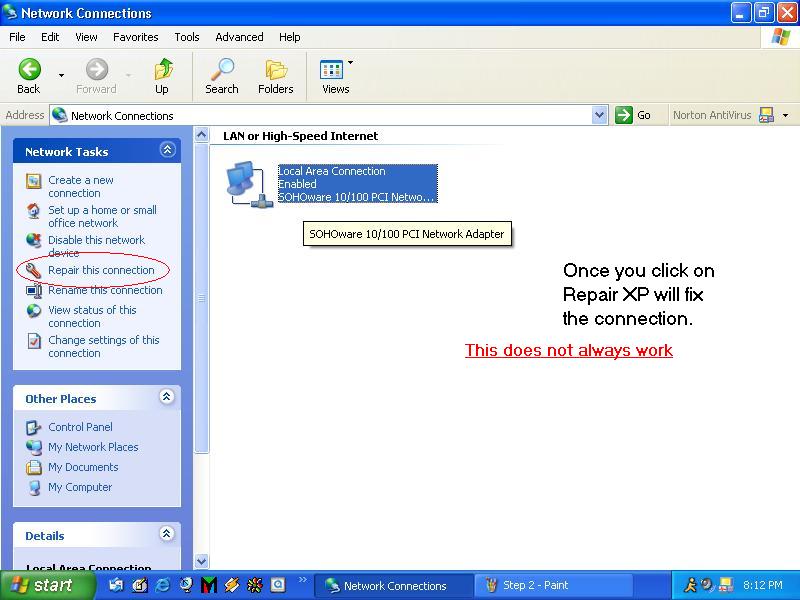Image resolution: width=800 pixels, height=600 pixels.
Task: Open the Advanced menu
Action: click(239, 37)
